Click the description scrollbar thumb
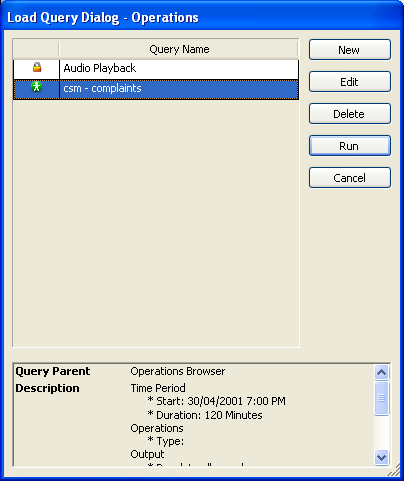The image size is (404, 481). coord(381,398)
